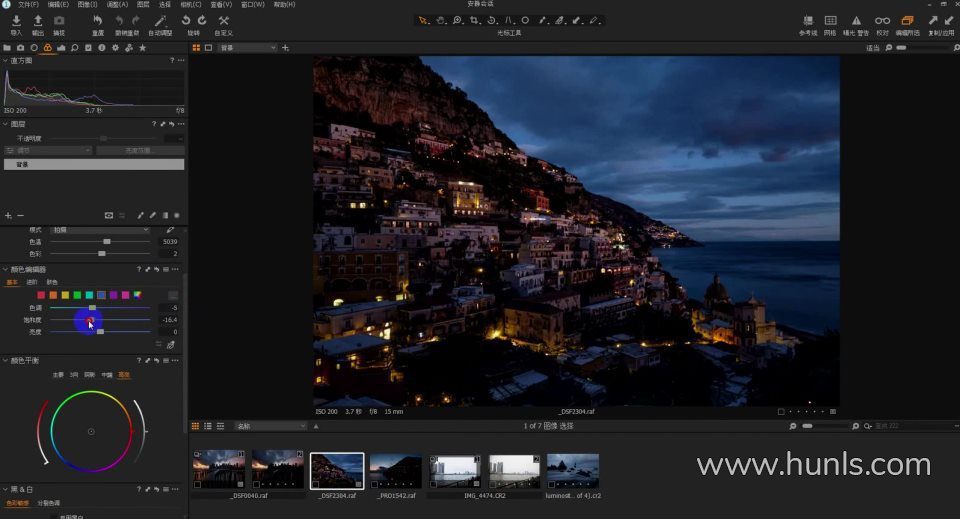
Task: Select the Pan hand cursor tool
Action: 441,20
